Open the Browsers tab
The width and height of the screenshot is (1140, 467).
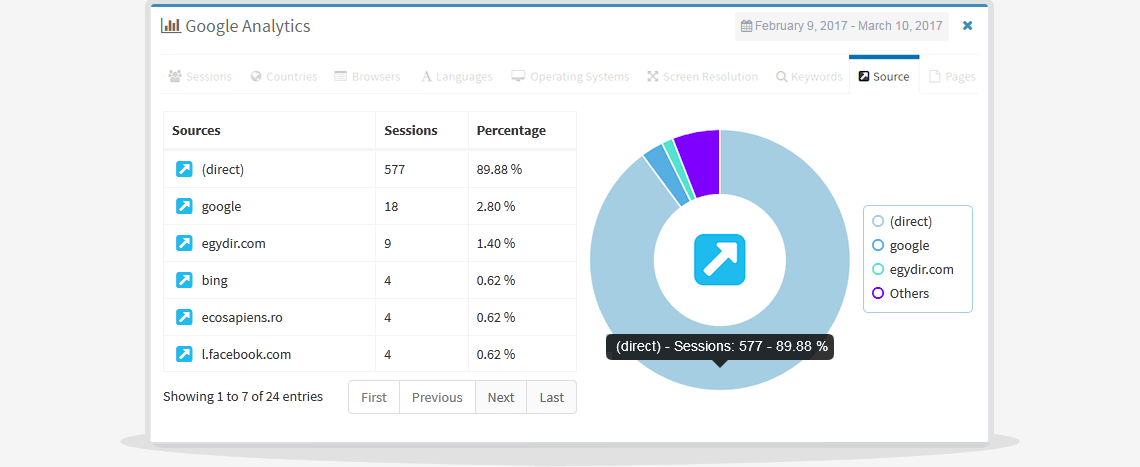(x=367, y=76)
